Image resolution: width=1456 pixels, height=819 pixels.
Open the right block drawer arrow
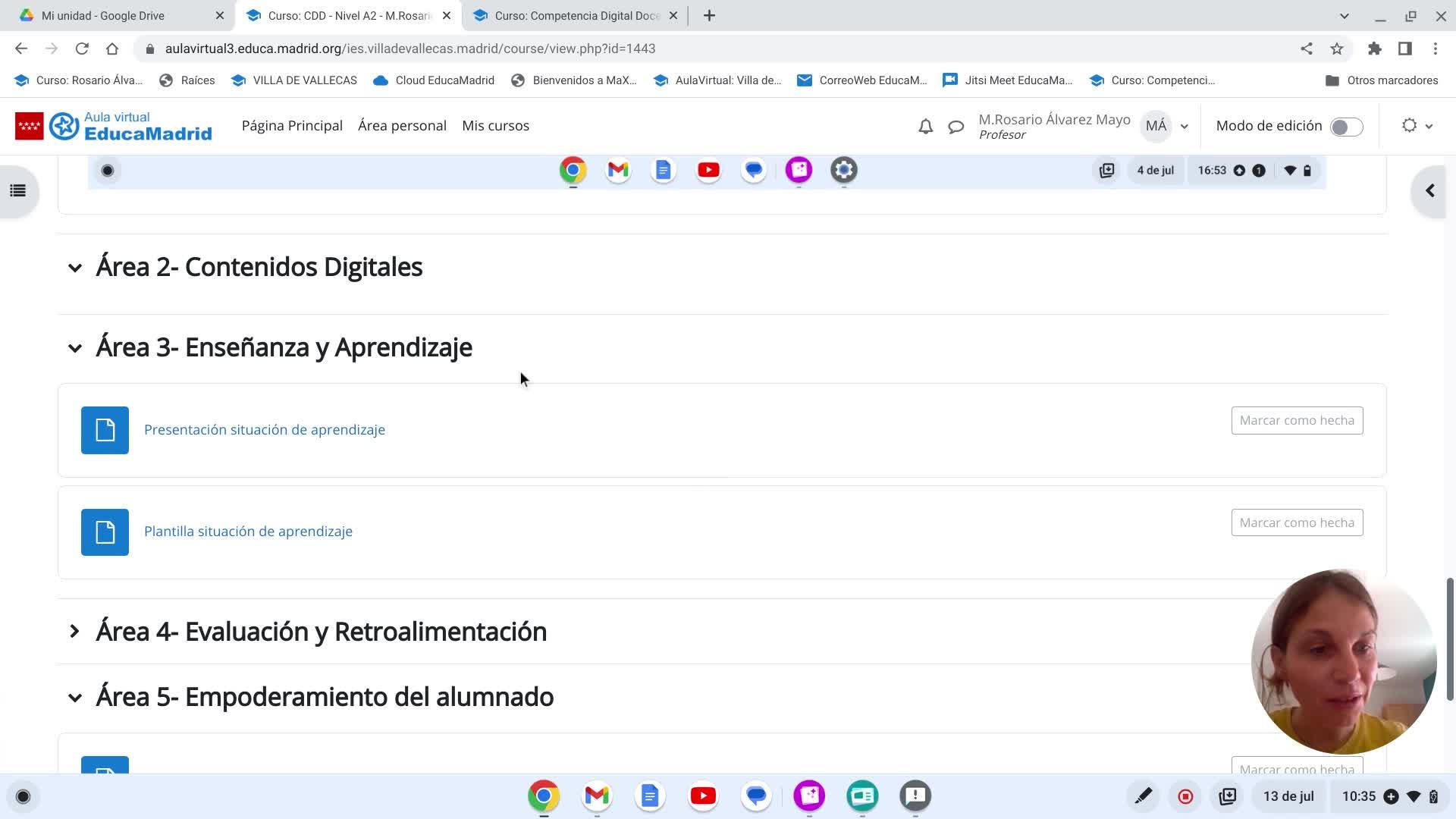click(x=1429, y=191)
